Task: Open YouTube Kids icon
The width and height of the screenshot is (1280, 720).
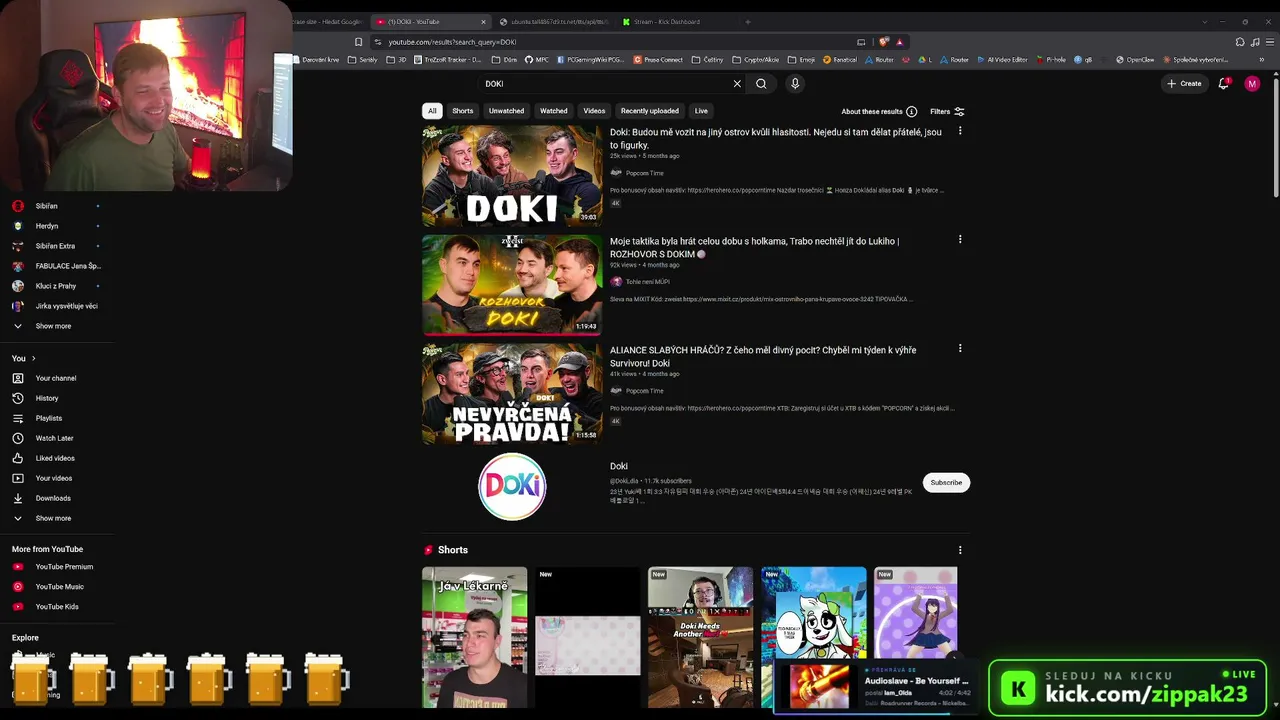Action: 17,607
